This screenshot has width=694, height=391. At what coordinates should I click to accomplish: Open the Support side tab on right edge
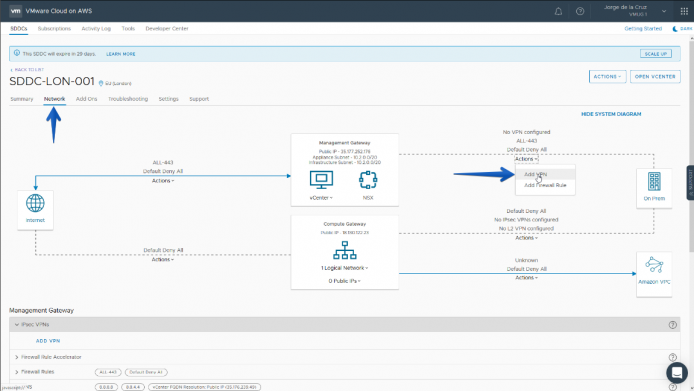[x=690, y=182]
